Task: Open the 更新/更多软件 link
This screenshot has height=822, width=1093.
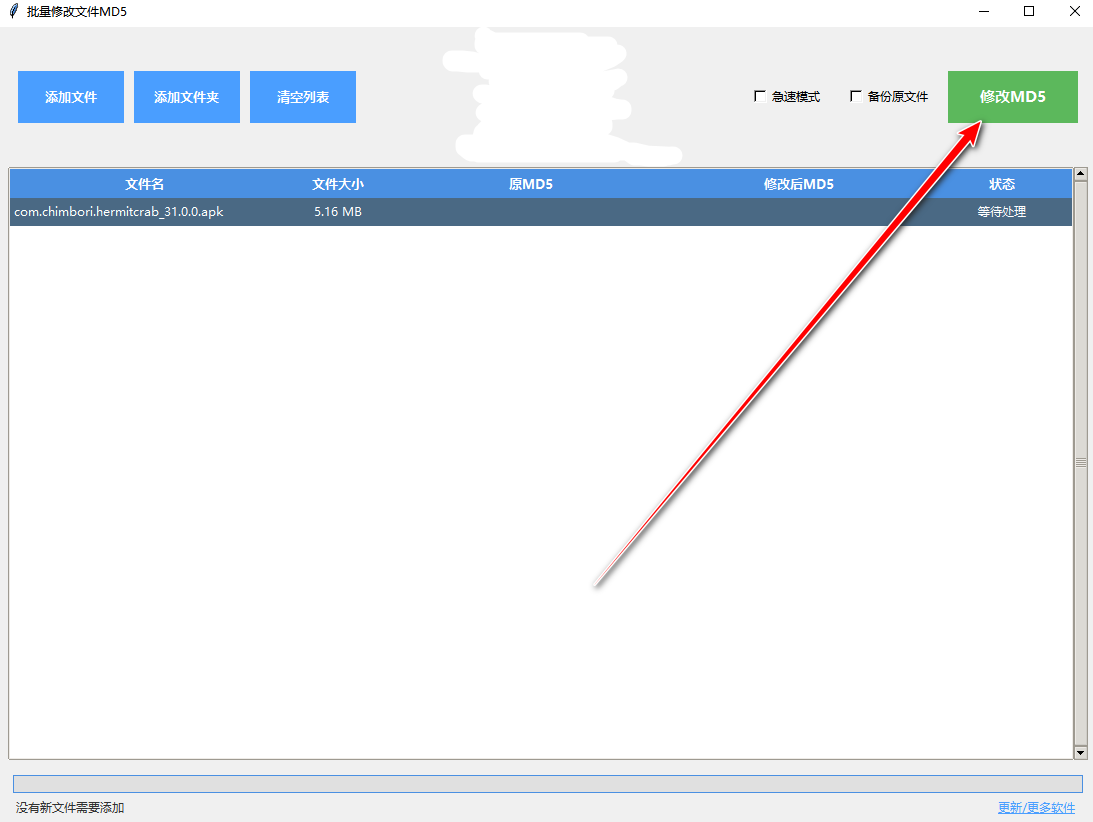Action: pos(1036,808)
